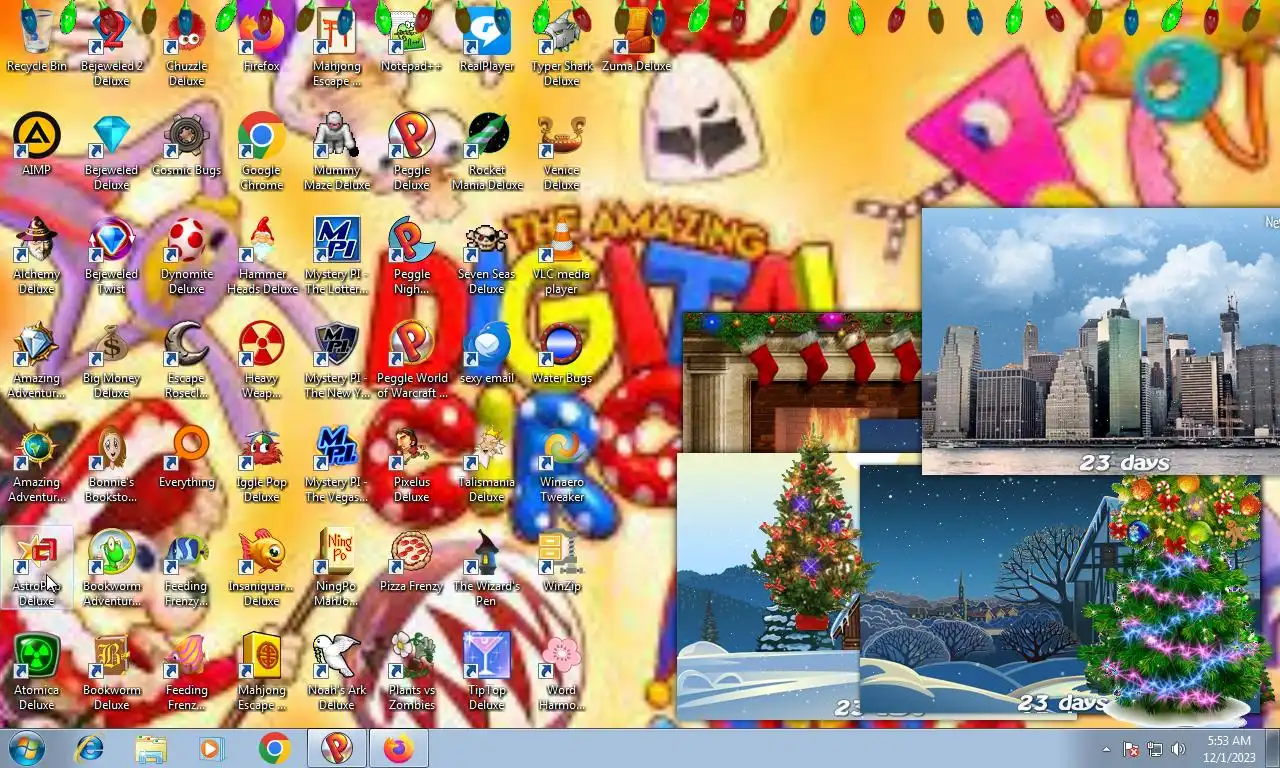Click the TipTop Deluxe cocktail icon
The height and width of the screenshot is (768, 1280).
[x=486, y=671]
